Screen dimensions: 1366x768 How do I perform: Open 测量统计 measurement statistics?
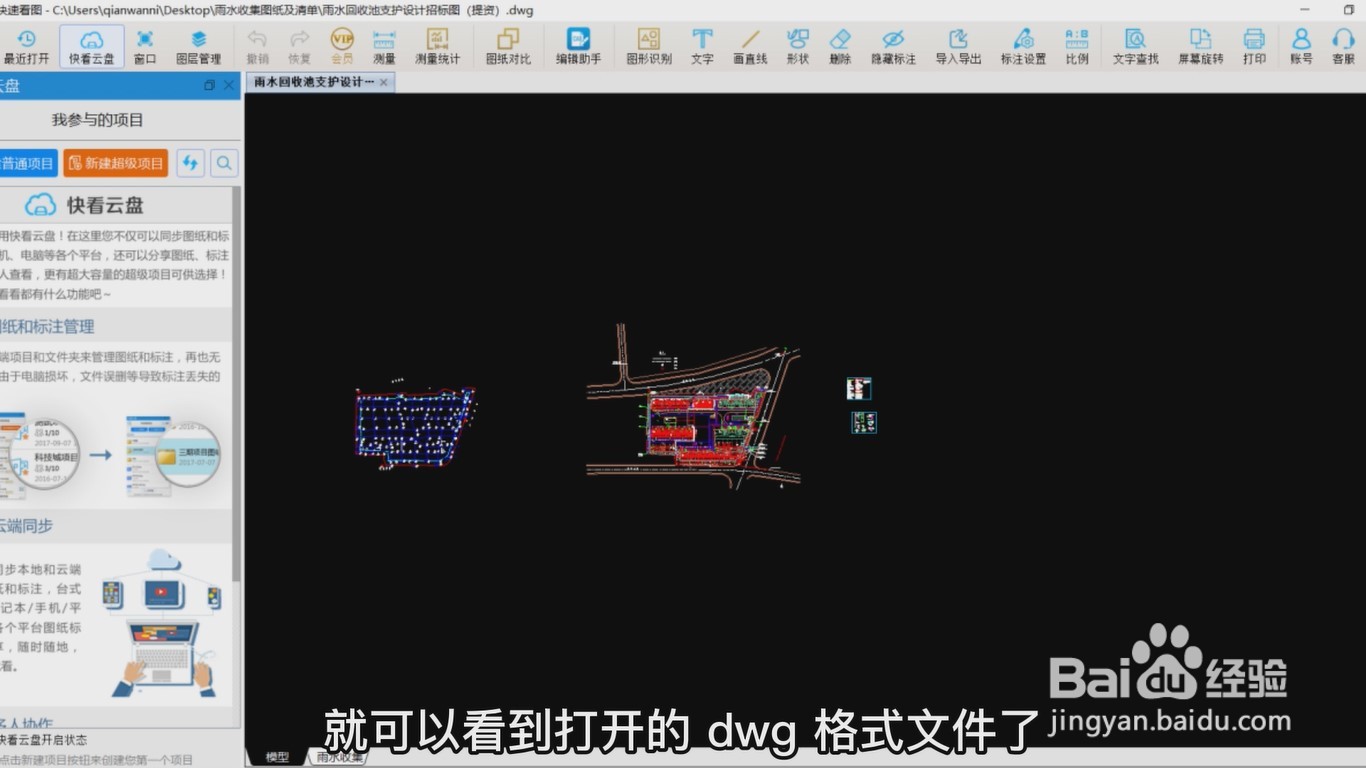438,46
